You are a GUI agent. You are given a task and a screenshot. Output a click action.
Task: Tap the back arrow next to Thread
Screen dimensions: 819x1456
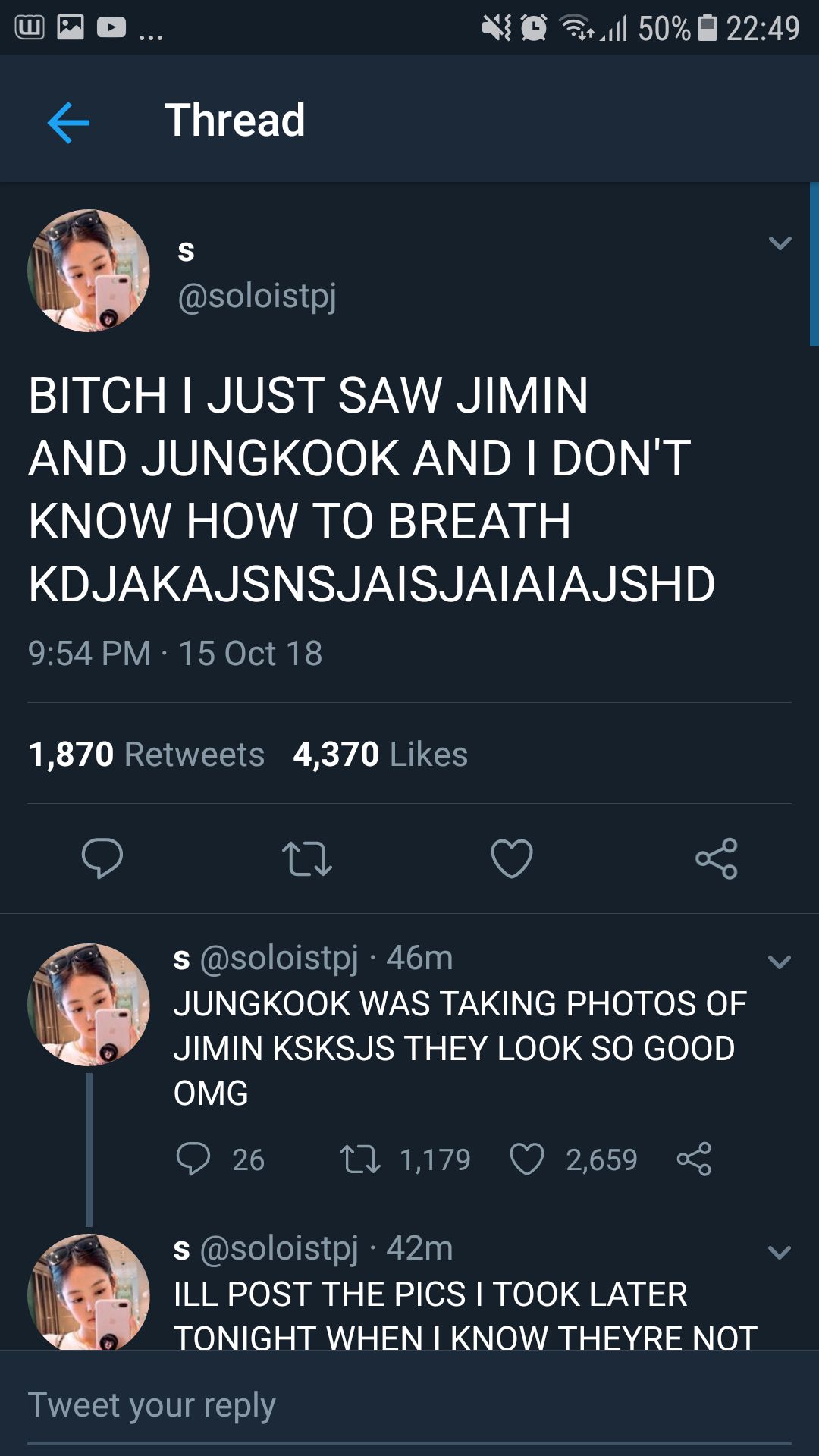point(68,122)
